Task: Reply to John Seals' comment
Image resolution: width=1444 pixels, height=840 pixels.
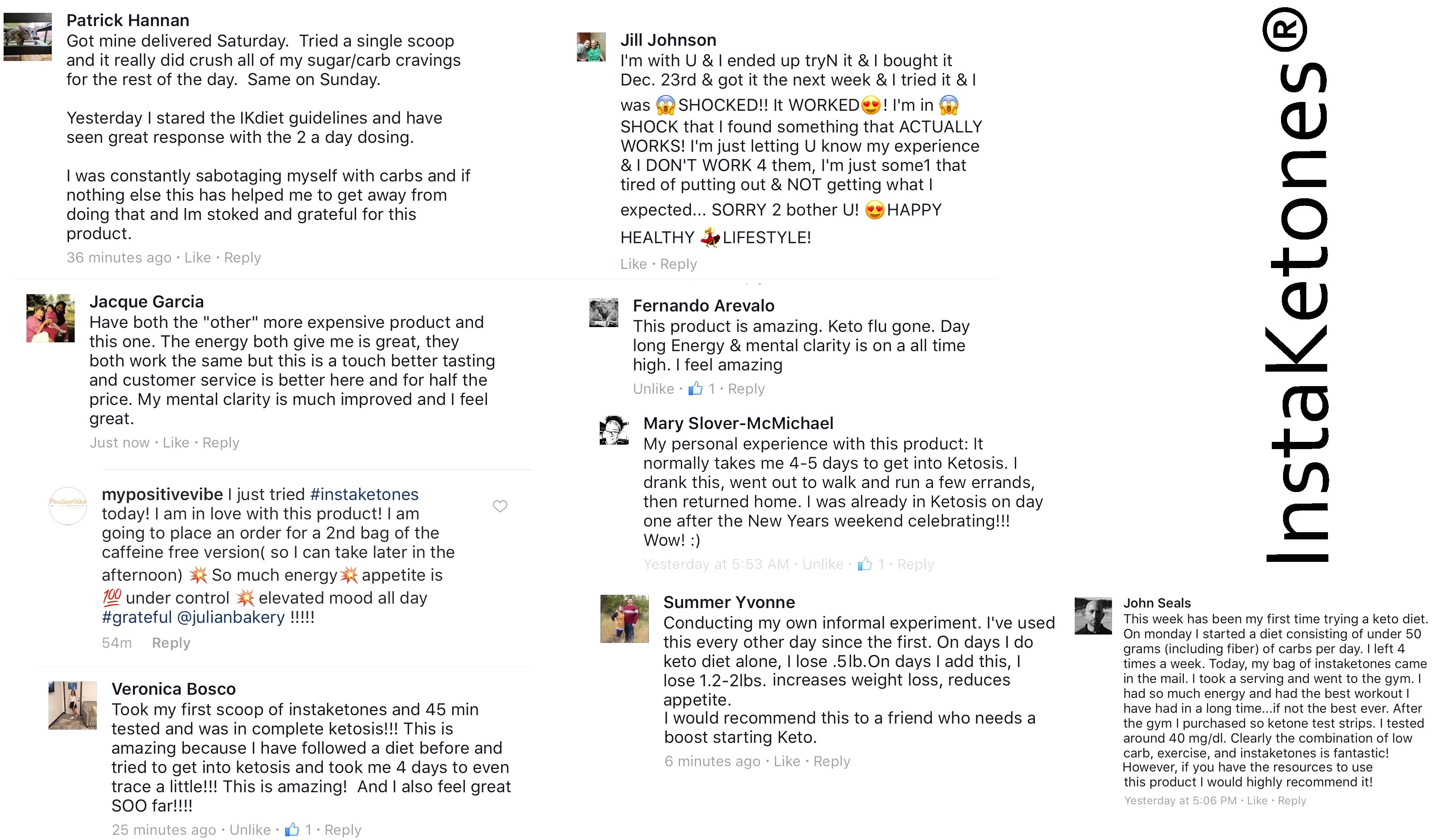Action: tap(1291, 800)
